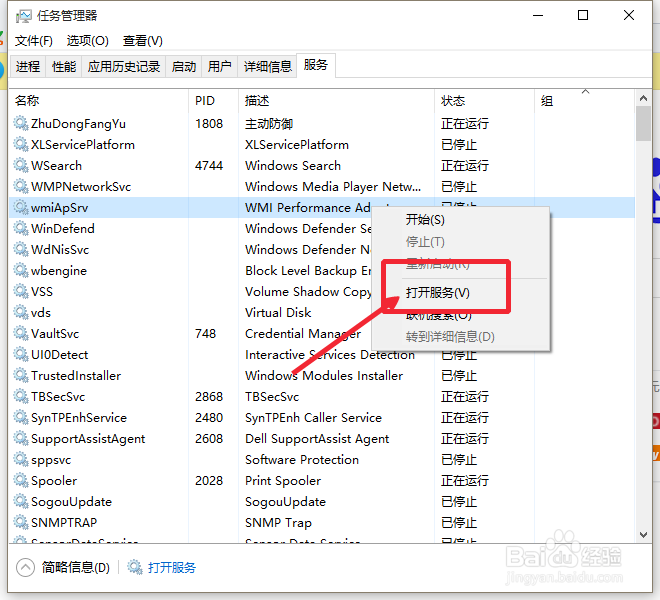Sort by the PID column header
This screenshot has width=660, height=600.
click(x=213, y=101)
